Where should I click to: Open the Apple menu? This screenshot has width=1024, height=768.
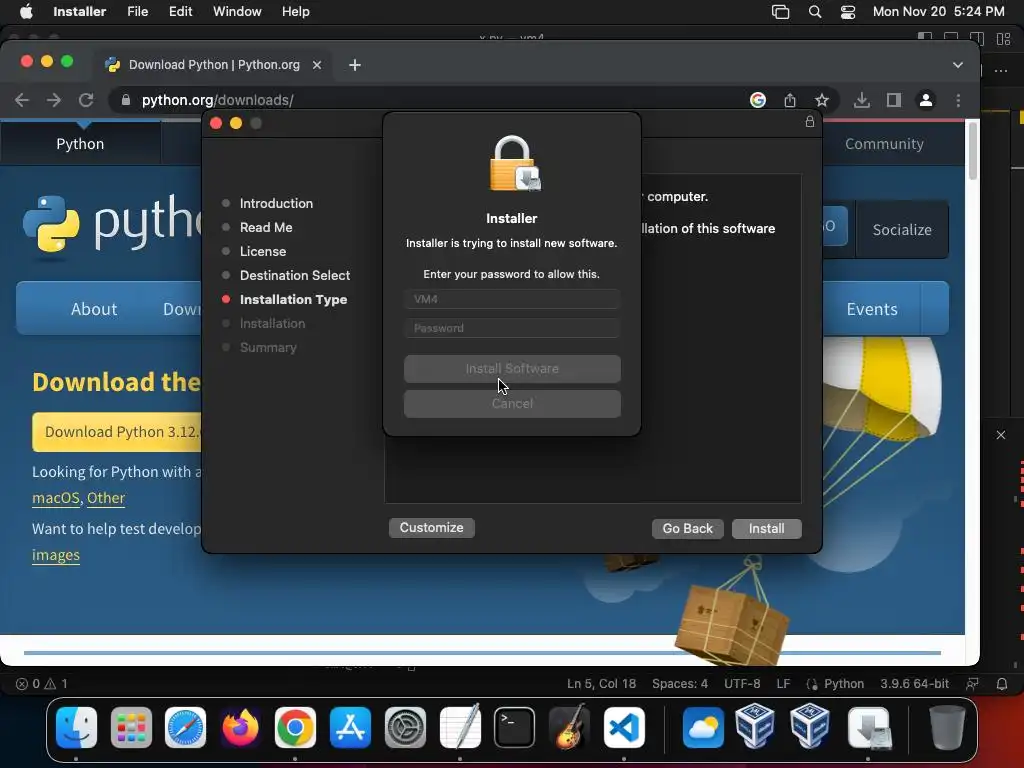26,12
